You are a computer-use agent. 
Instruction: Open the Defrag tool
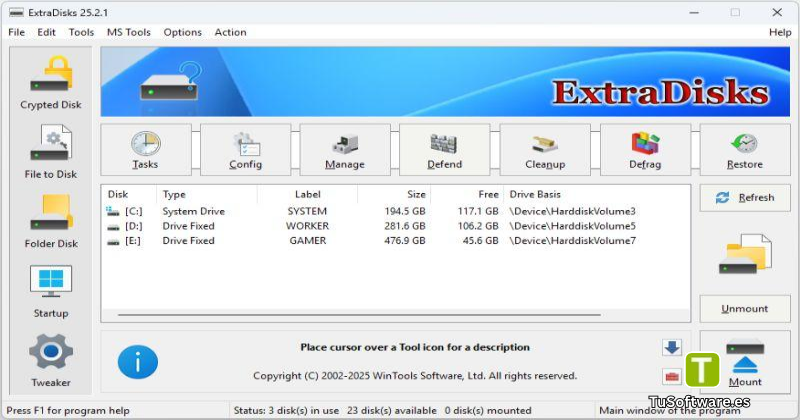tap(645, 150)
